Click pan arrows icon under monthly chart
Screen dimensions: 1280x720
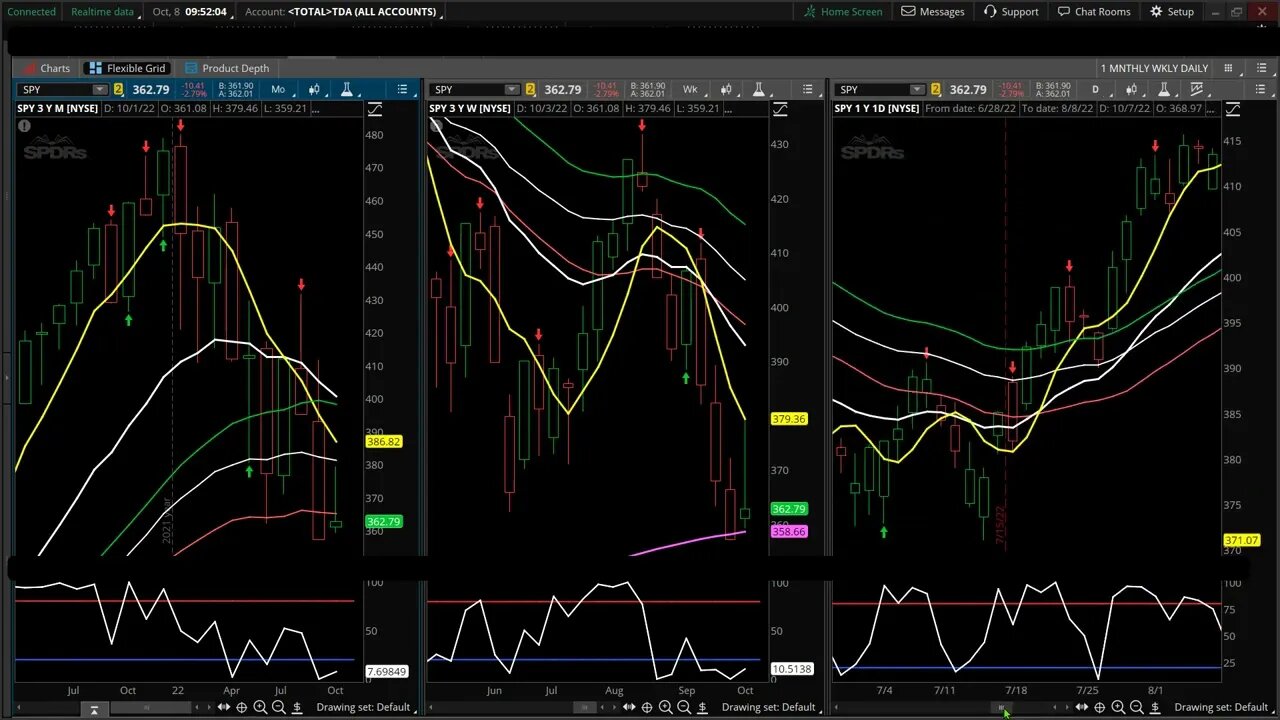(223, 707)
